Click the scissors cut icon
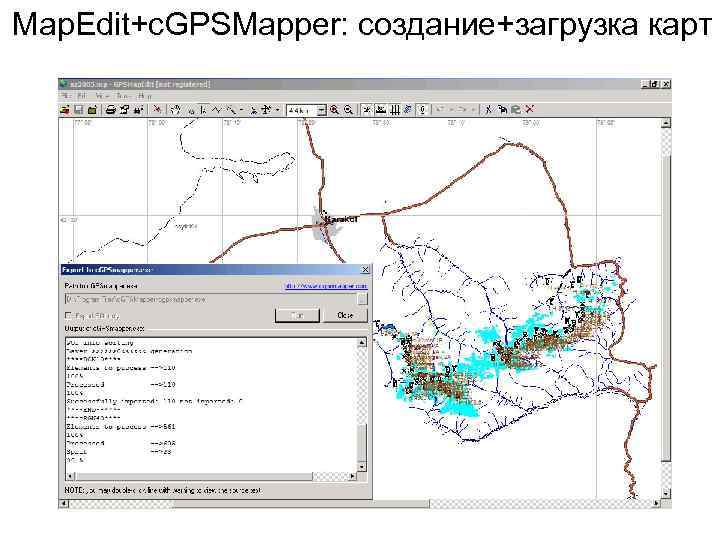This screenshot has height=540, width=720. pyautogui.click(x=489, y=110)
